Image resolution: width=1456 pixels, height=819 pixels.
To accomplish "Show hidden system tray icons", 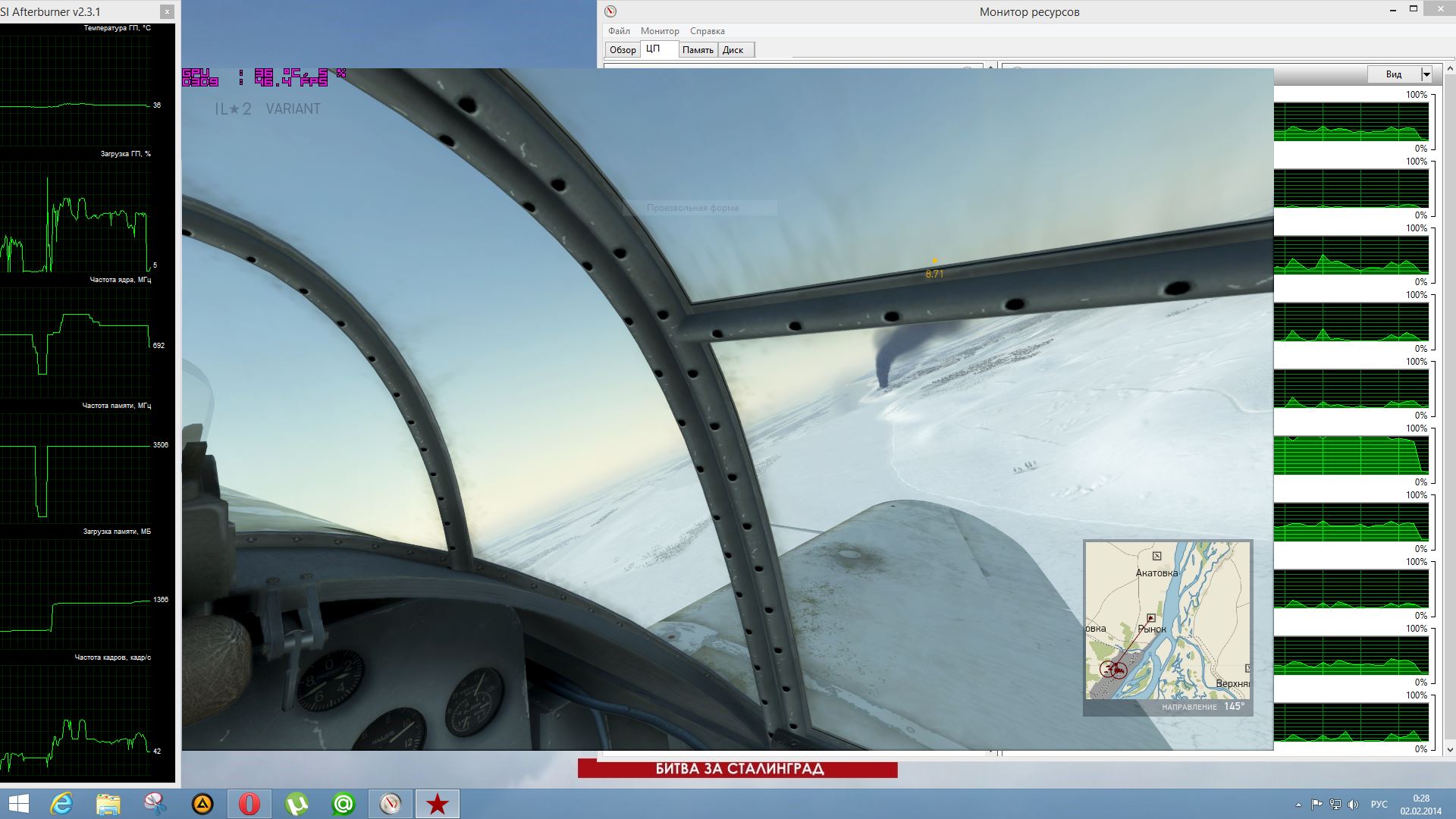I will pos(1298,805).
